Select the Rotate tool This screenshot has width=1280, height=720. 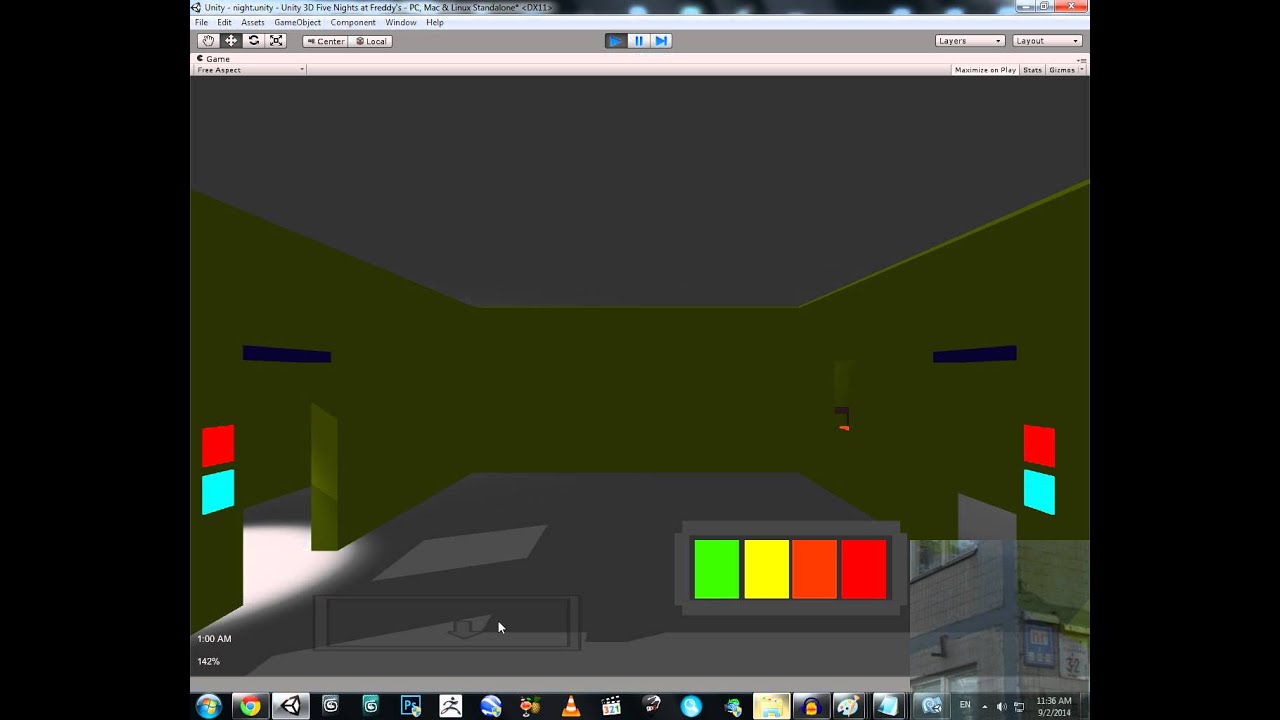click(x=254, y=41)
